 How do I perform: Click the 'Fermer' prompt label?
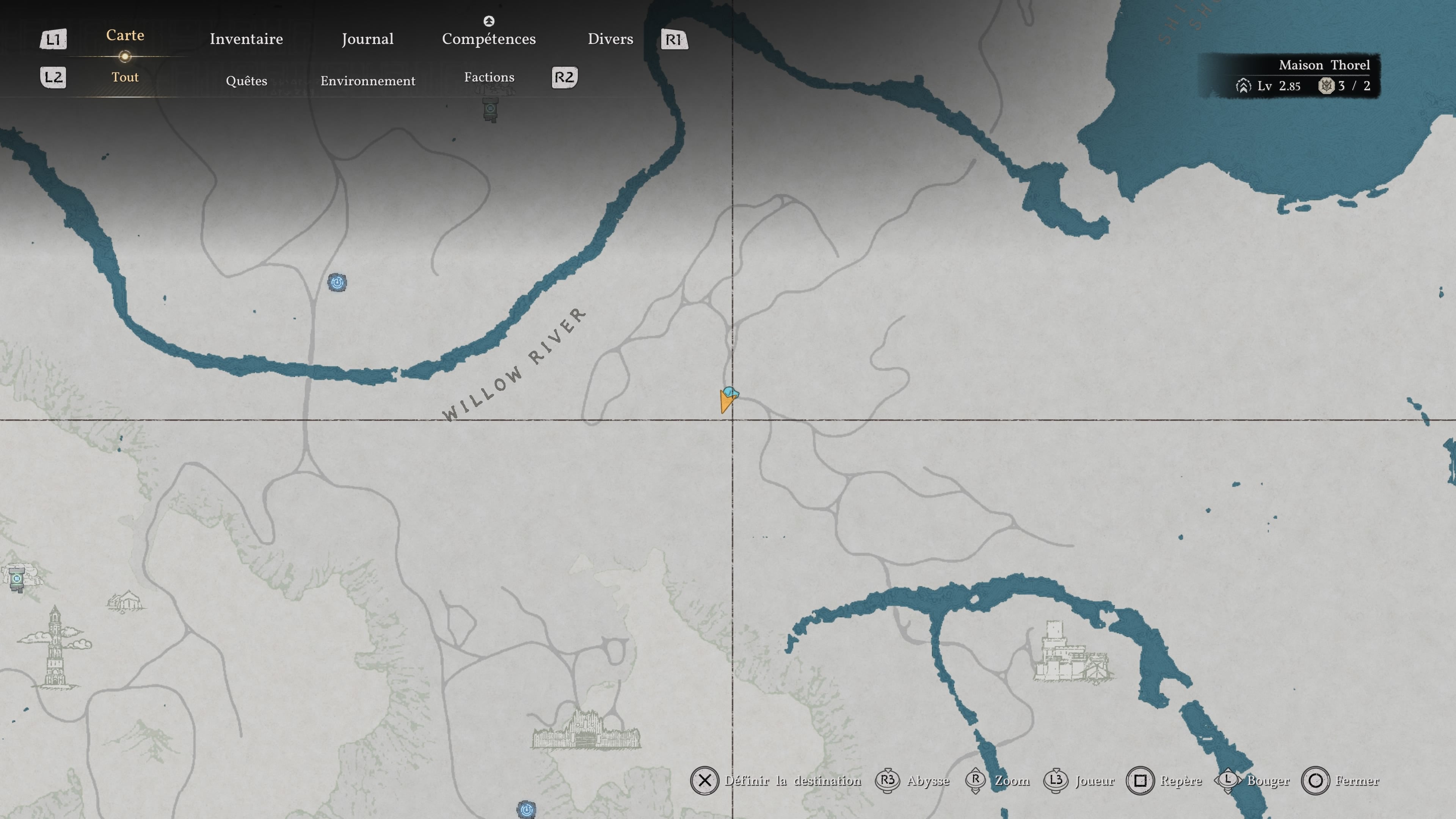[1357, 781]
